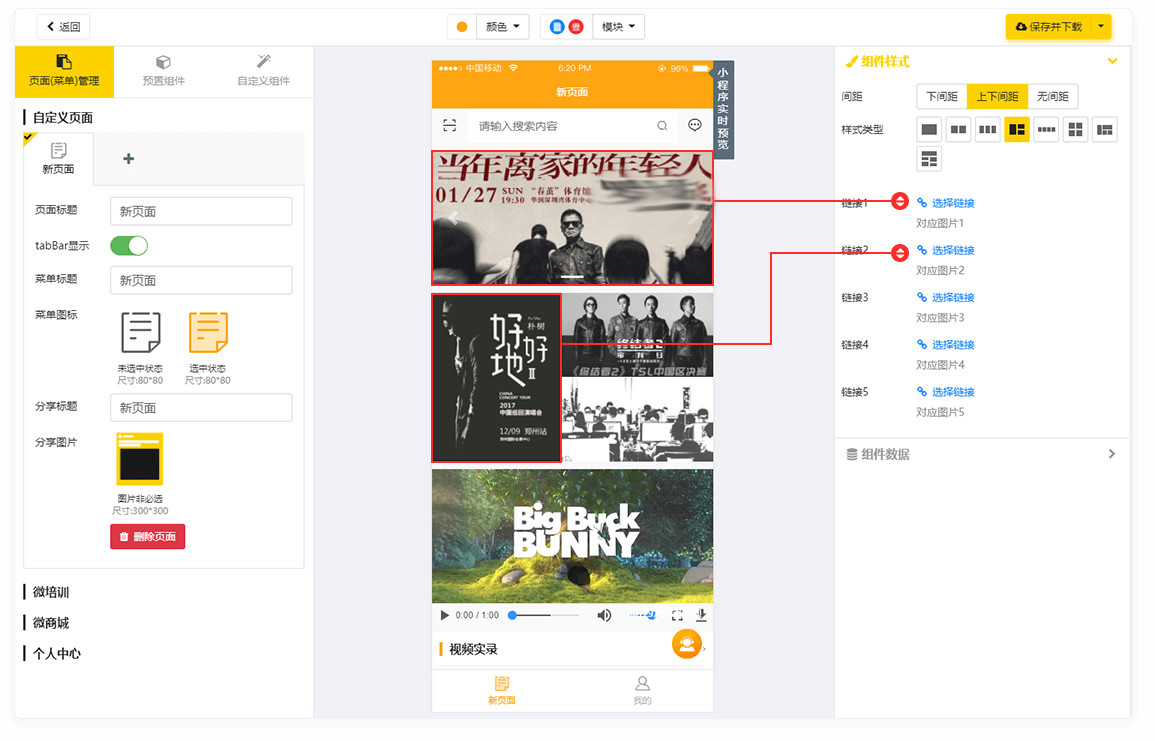Expand the 微商城 section
Screen dimensions: 1155x741
[x=51, y=623]
